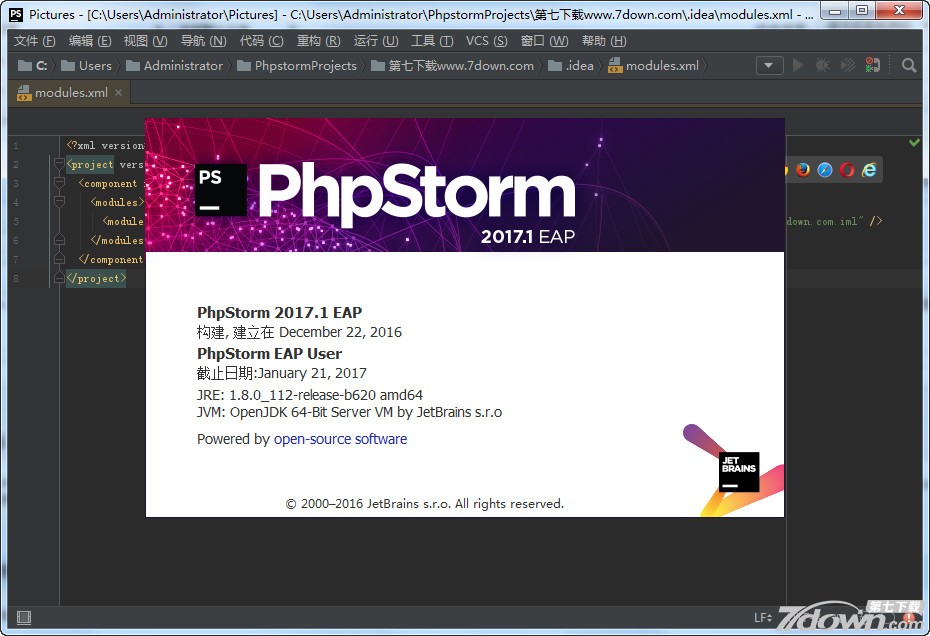Open the 编辑 (E) menu
The width and height of the screenshot is (930, 636).
[90, 40]
